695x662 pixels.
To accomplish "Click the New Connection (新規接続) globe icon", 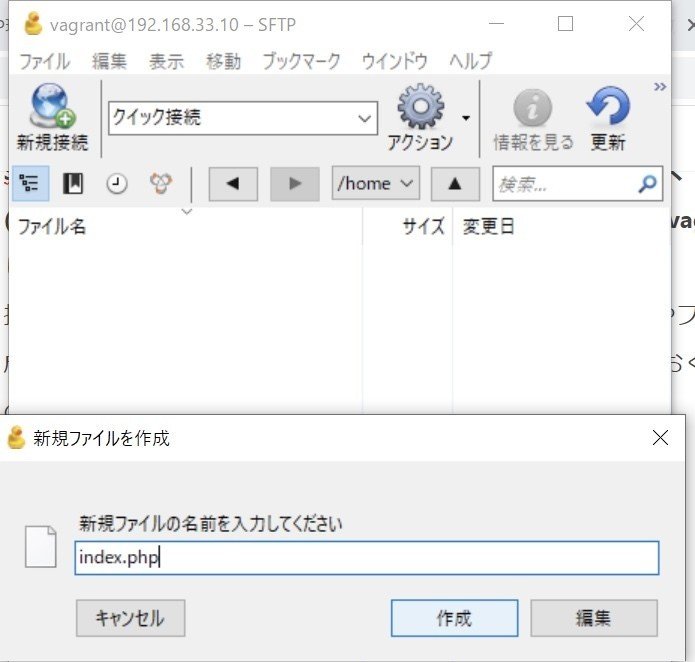I will coord(52,106).
